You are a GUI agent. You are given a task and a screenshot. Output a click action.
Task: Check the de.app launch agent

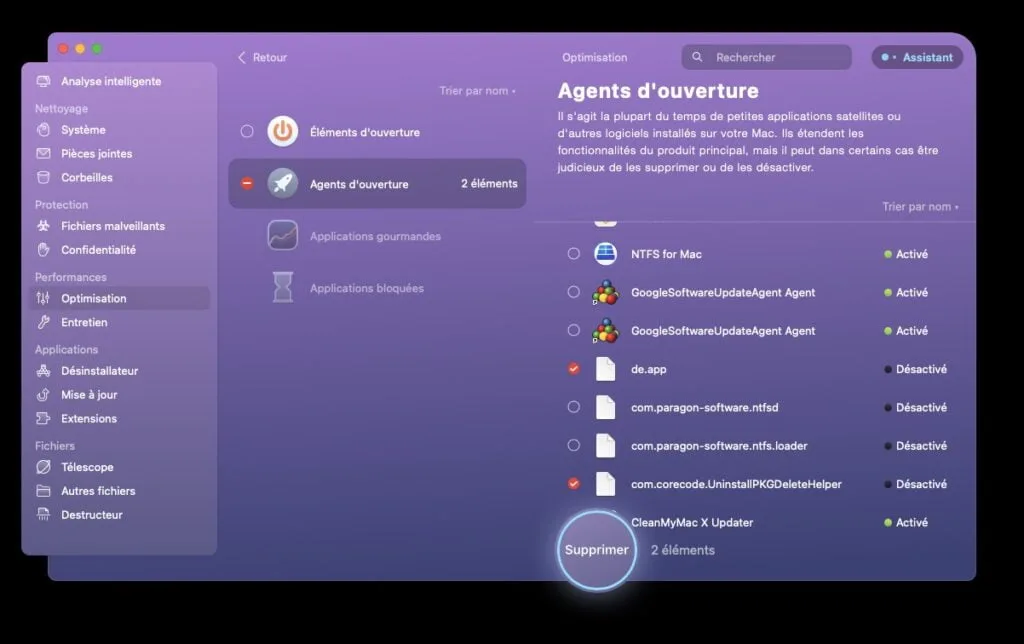pyautogui.click(x=573, y=369)
